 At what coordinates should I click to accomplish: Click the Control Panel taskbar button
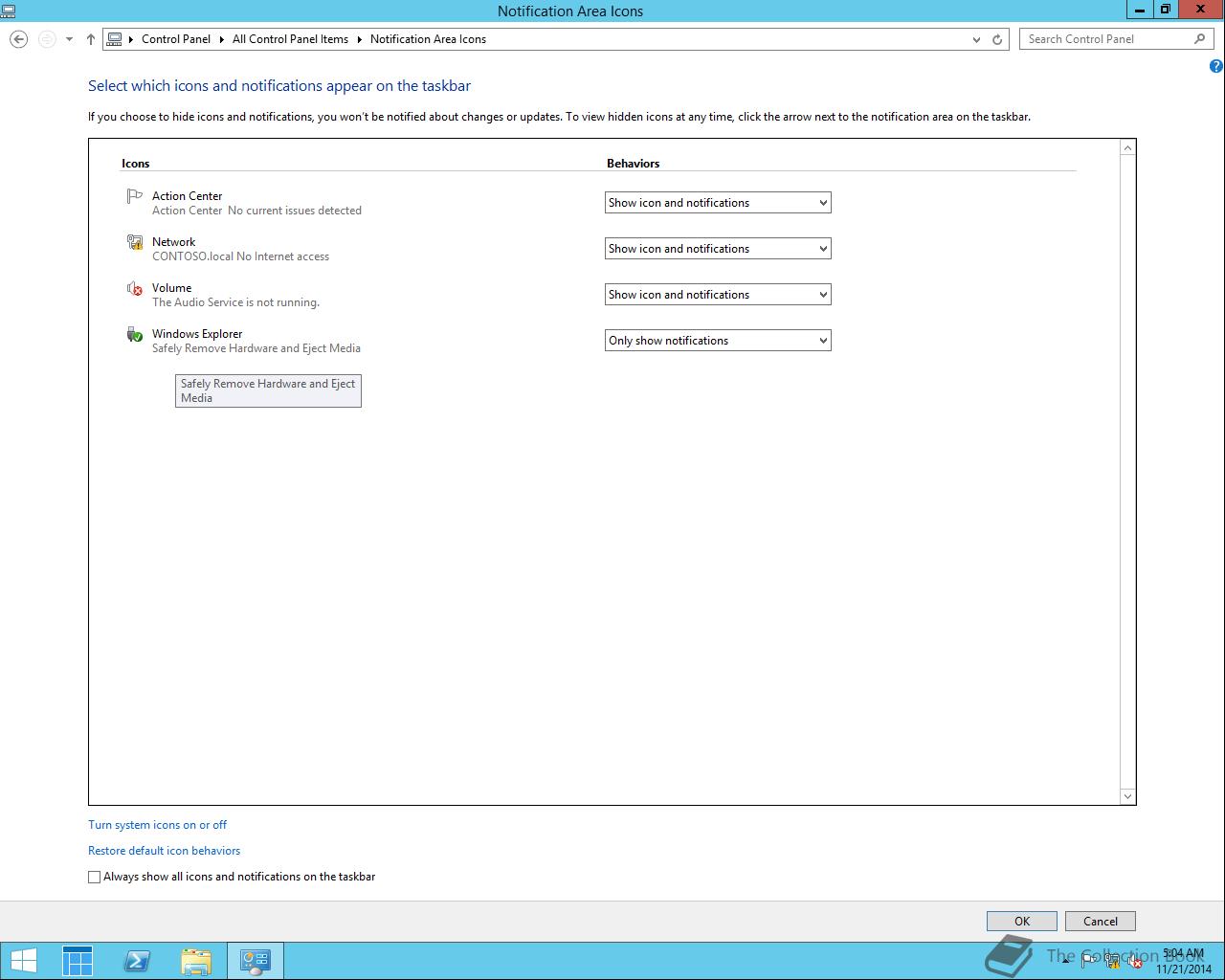click(x=256, y=961)
